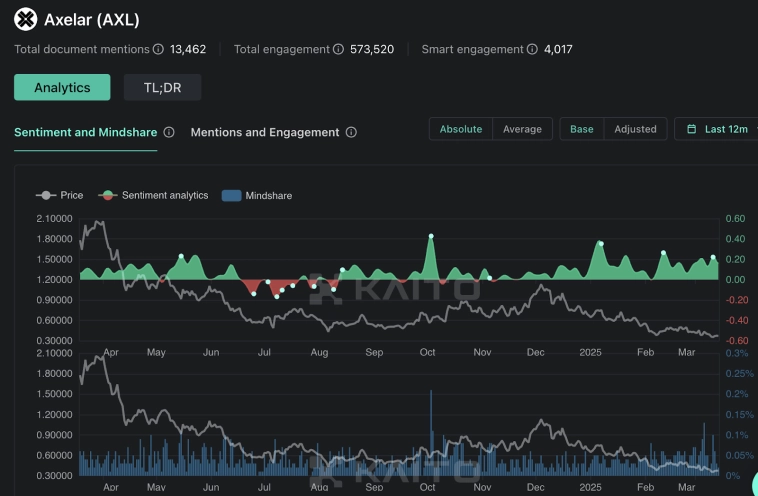Click the Analytics button

point(62,87)
